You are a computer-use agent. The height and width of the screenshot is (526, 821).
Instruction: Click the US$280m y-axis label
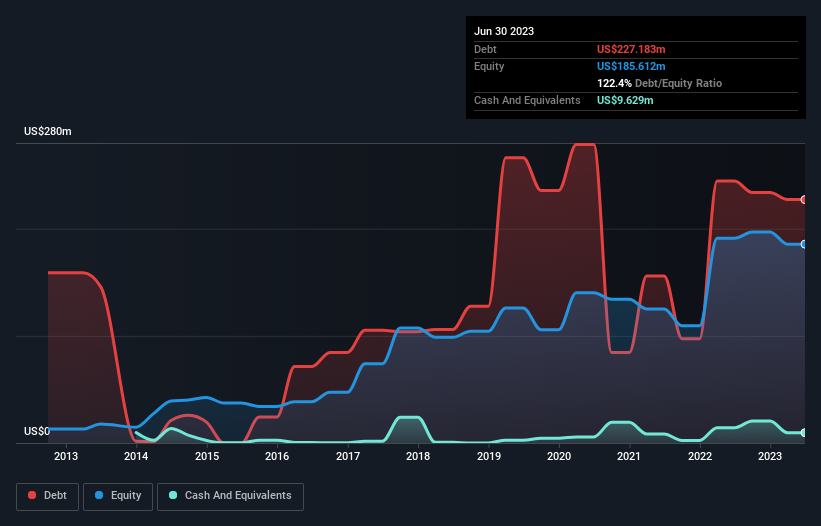(x=48, y=131)
